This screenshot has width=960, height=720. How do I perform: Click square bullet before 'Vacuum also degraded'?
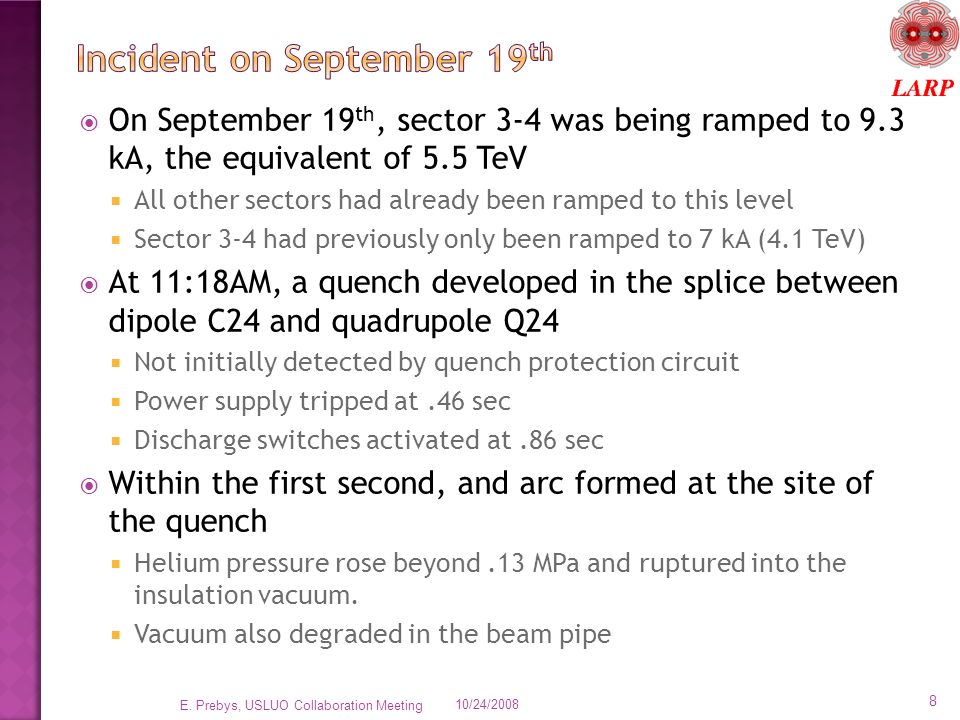tap(116, 635)
